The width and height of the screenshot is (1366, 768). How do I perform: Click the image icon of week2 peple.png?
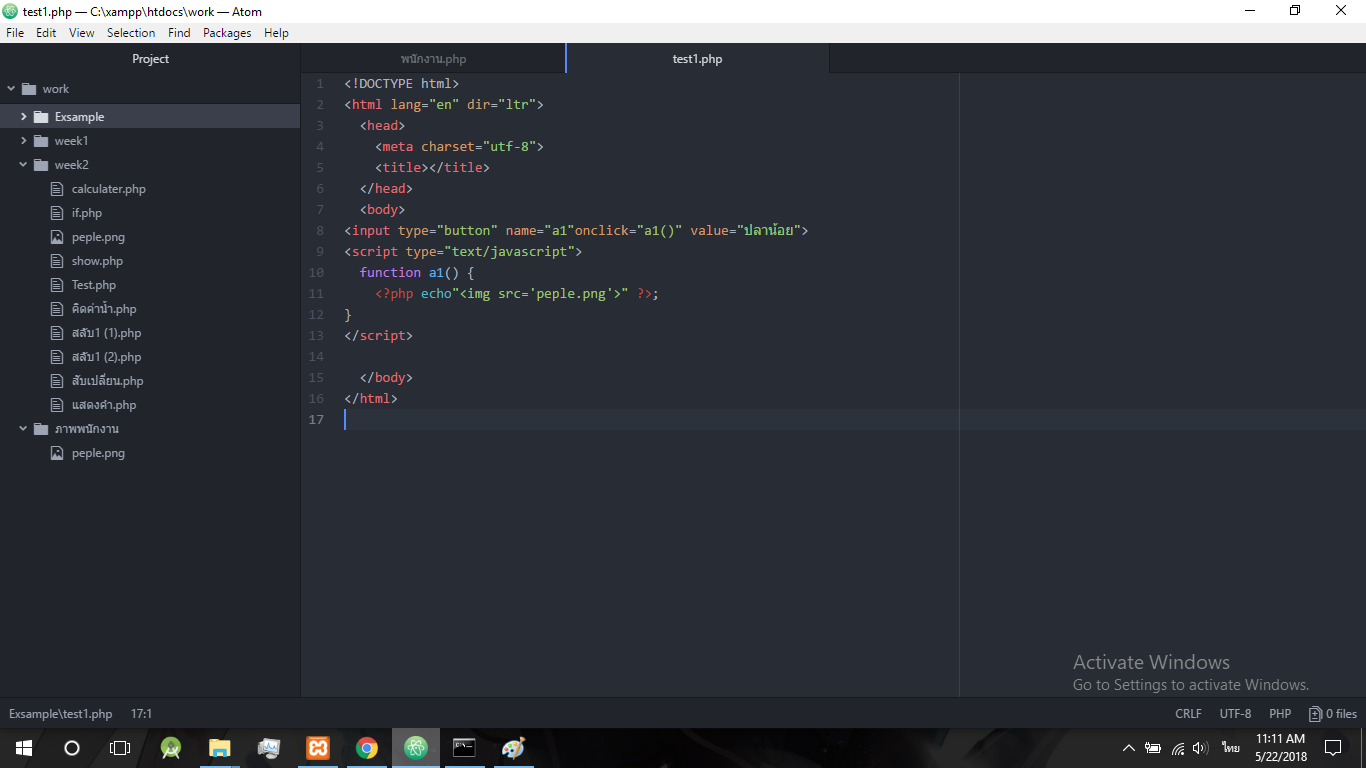pos(57,237)
